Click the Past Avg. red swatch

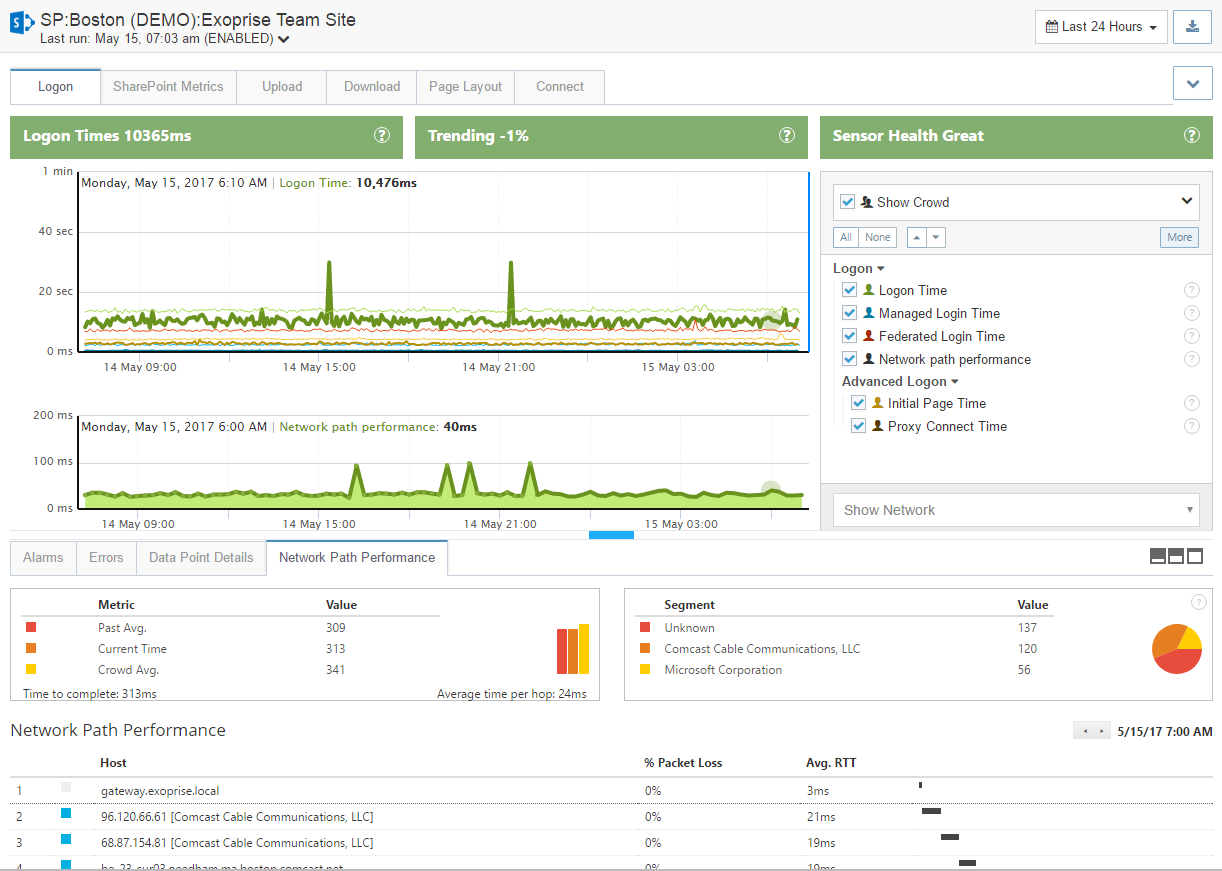click(x=31, y=627)
